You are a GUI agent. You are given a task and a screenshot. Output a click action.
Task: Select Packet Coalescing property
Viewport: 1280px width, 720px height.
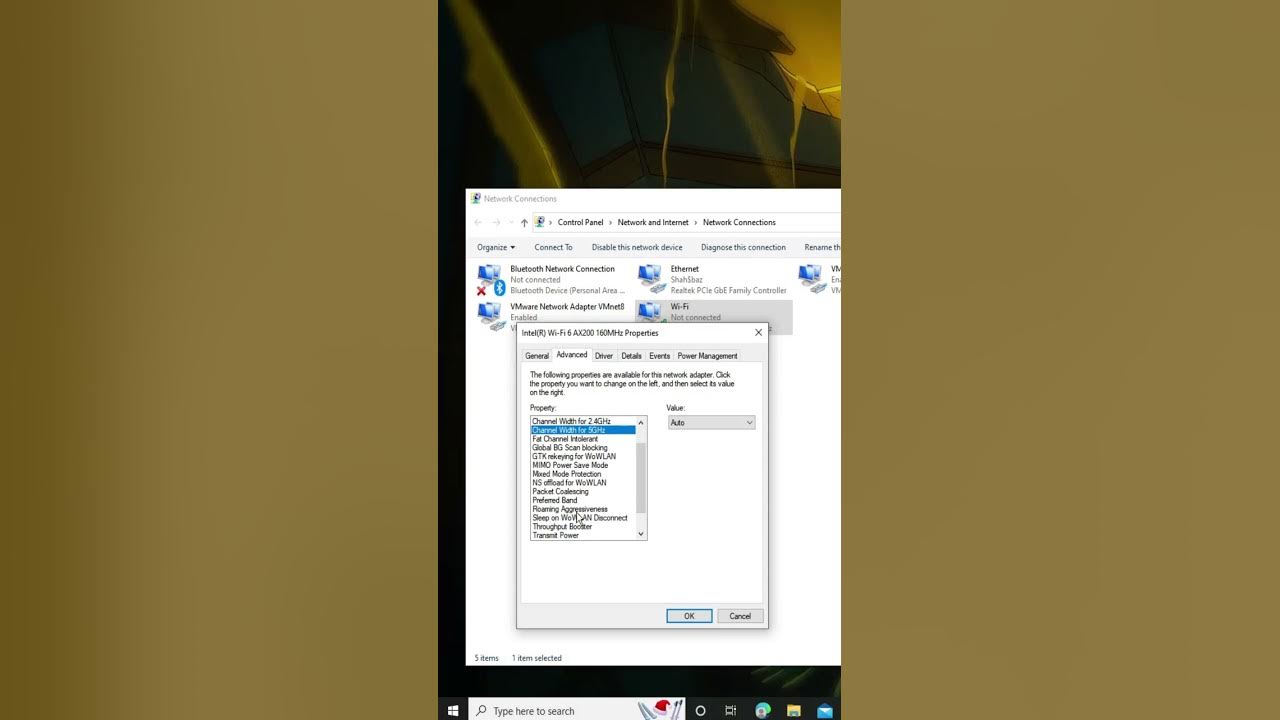coord(583,491)
